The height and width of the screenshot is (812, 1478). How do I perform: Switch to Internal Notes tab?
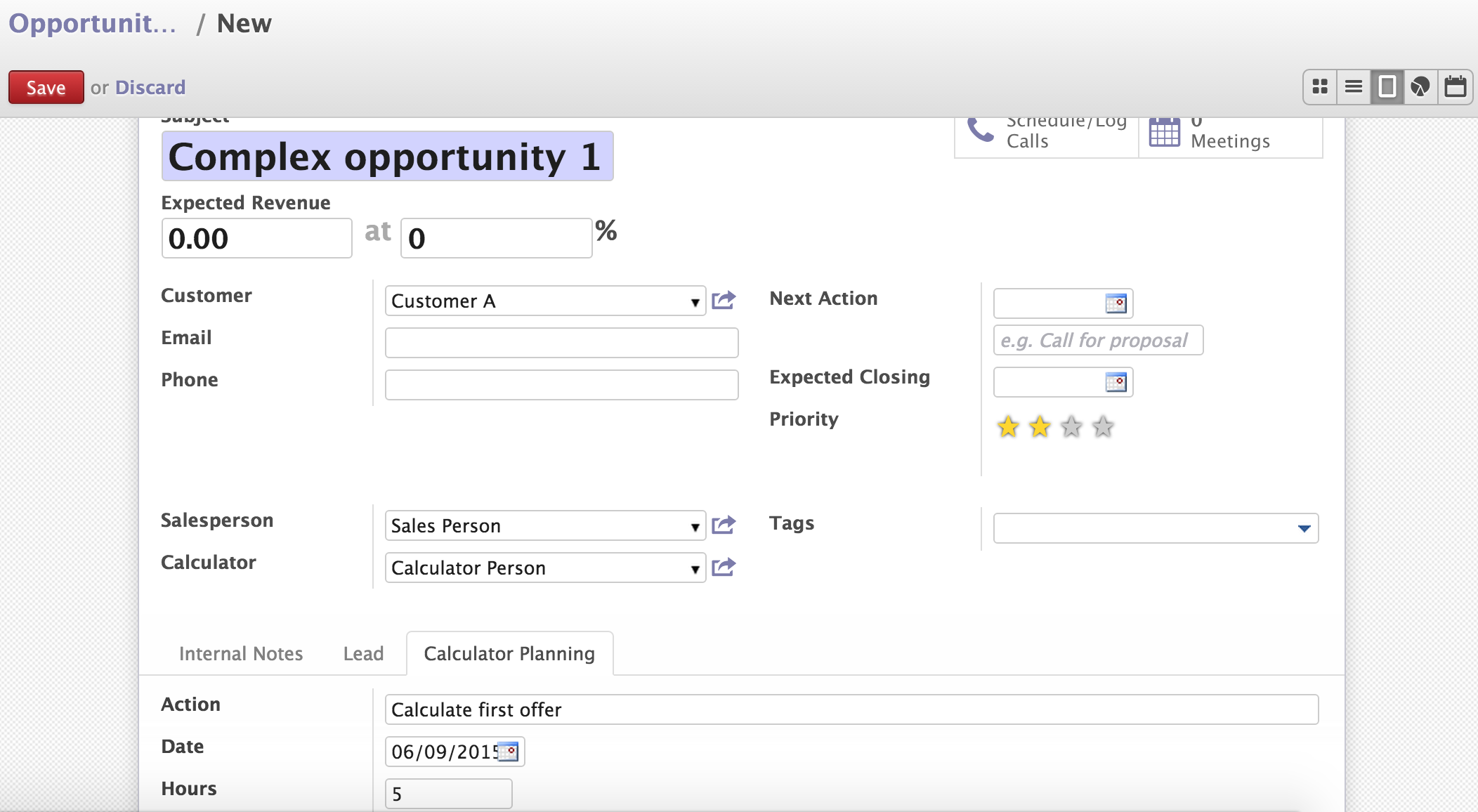pyautogui.click(x=241, y=653)
